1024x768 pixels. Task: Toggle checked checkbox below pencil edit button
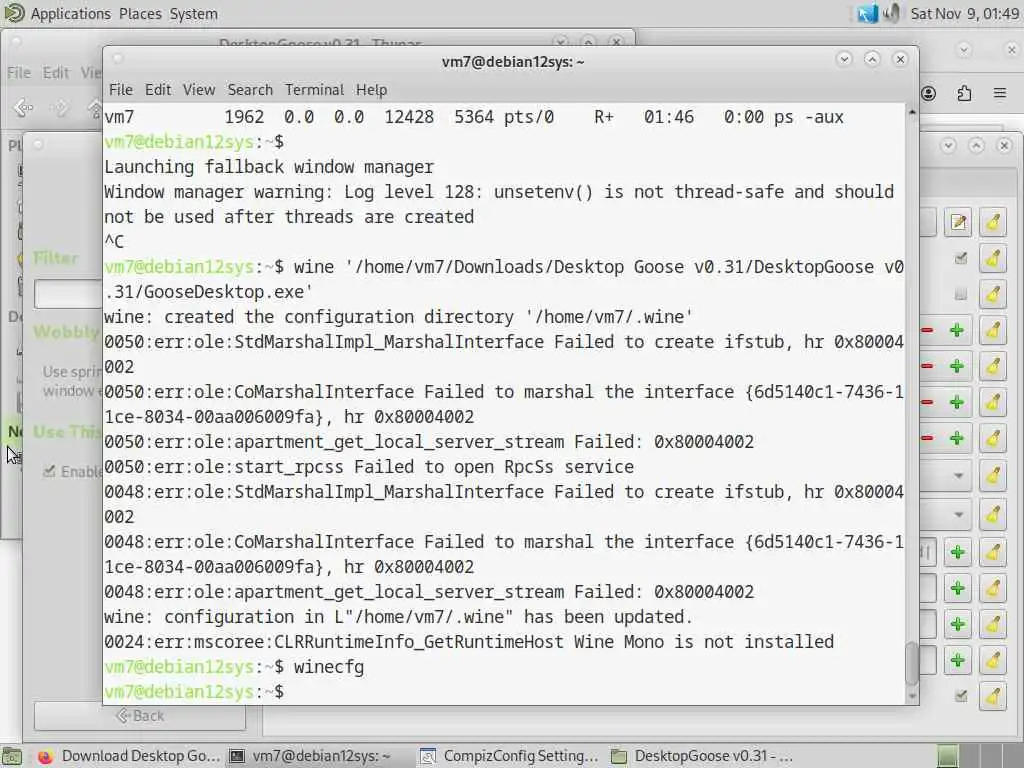[x=960, y=259]
